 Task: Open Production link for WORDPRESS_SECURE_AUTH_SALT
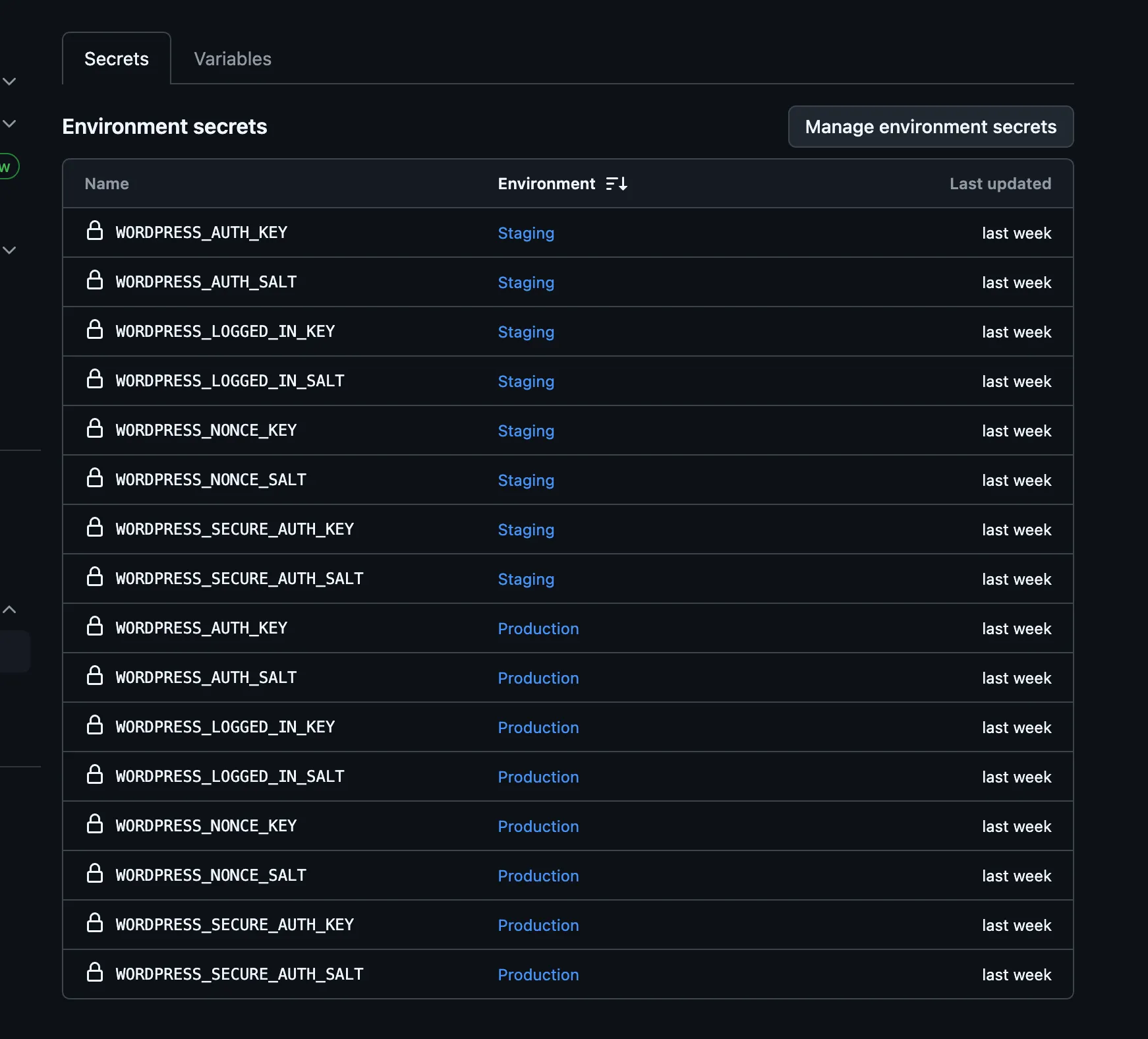tap(538, 975)
